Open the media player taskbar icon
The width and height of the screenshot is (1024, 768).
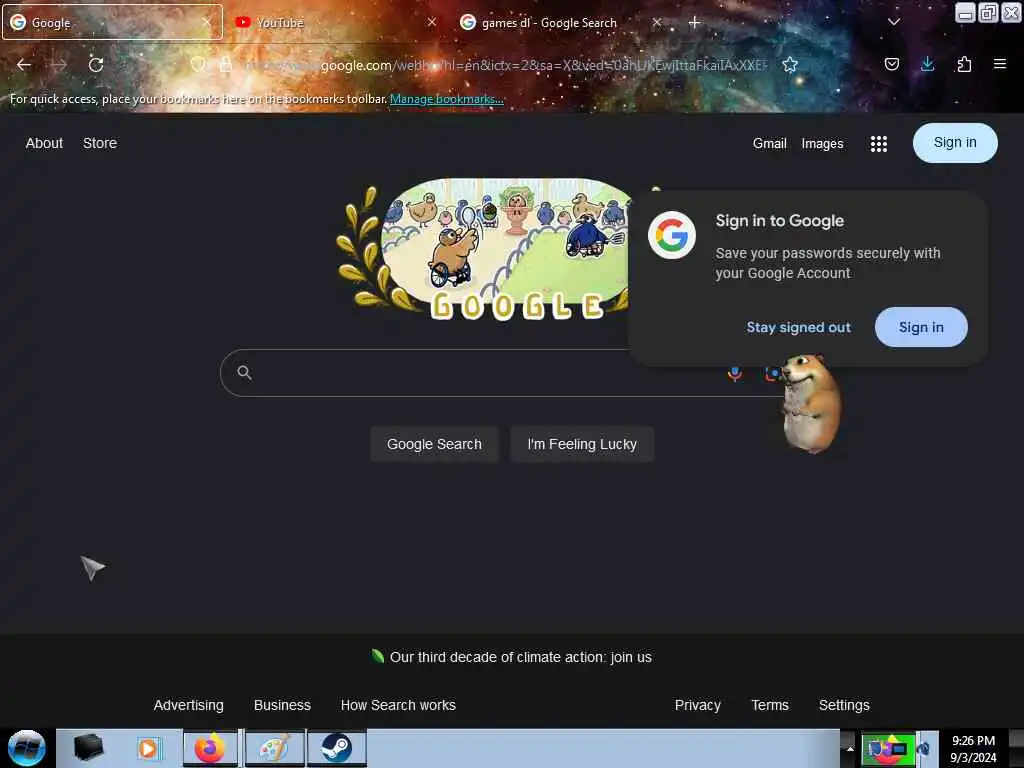pyautogui.click(x=148, y=748)
